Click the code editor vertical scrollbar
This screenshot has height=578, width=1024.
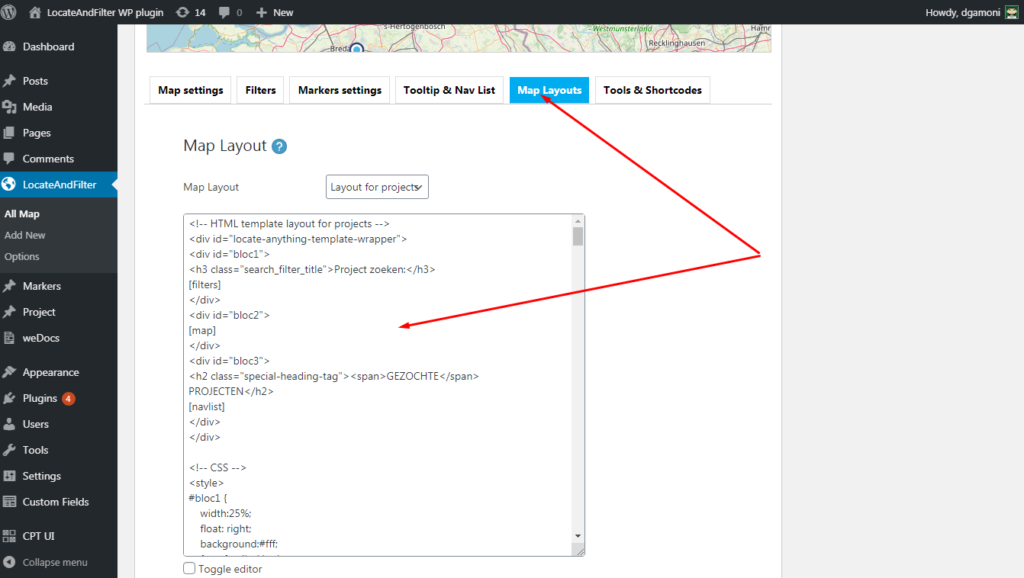[577, 380]
